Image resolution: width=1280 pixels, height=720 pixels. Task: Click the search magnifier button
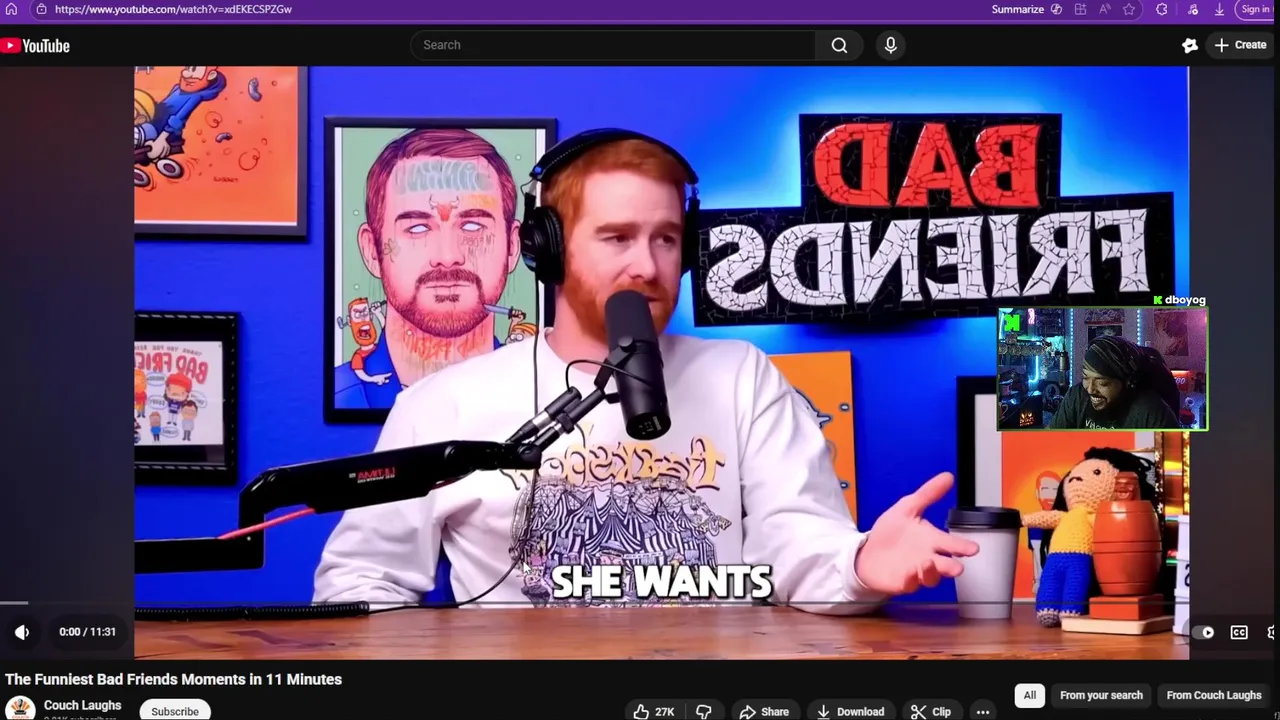(839, 45)
